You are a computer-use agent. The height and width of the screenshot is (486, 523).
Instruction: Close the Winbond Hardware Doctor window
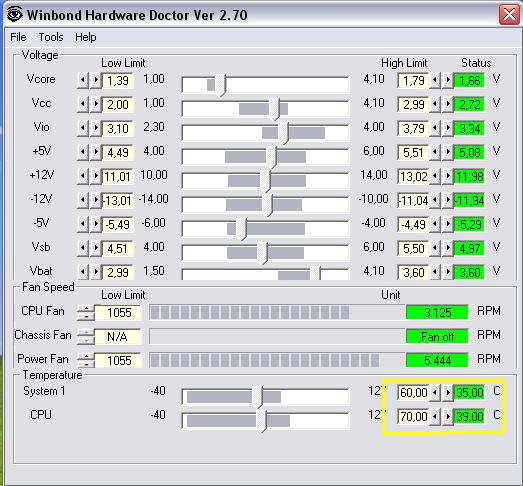click(509, 14)
